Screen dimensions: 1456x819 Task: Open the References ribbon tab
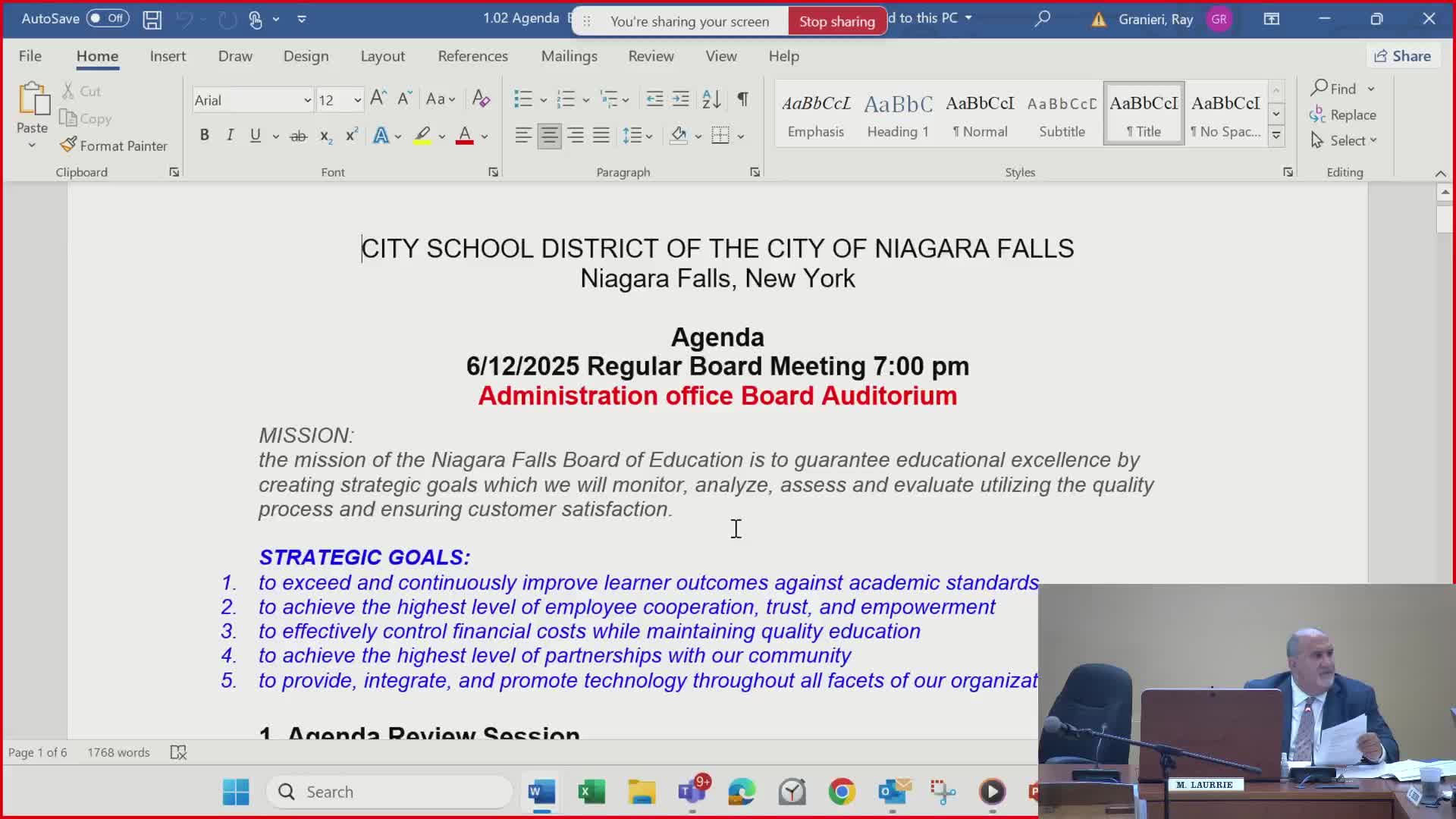(x=472, y=56)
